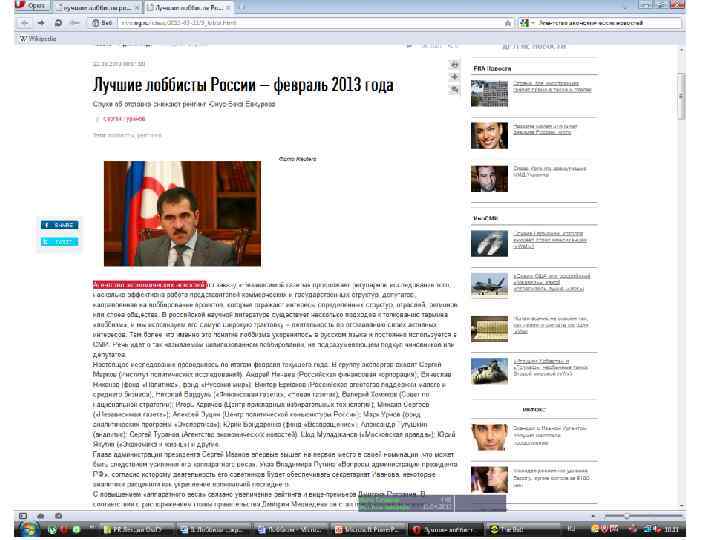Screen dimensions: 720x540
Task: Reload the page with refresh icon
Action: click(x=58, y=22)
